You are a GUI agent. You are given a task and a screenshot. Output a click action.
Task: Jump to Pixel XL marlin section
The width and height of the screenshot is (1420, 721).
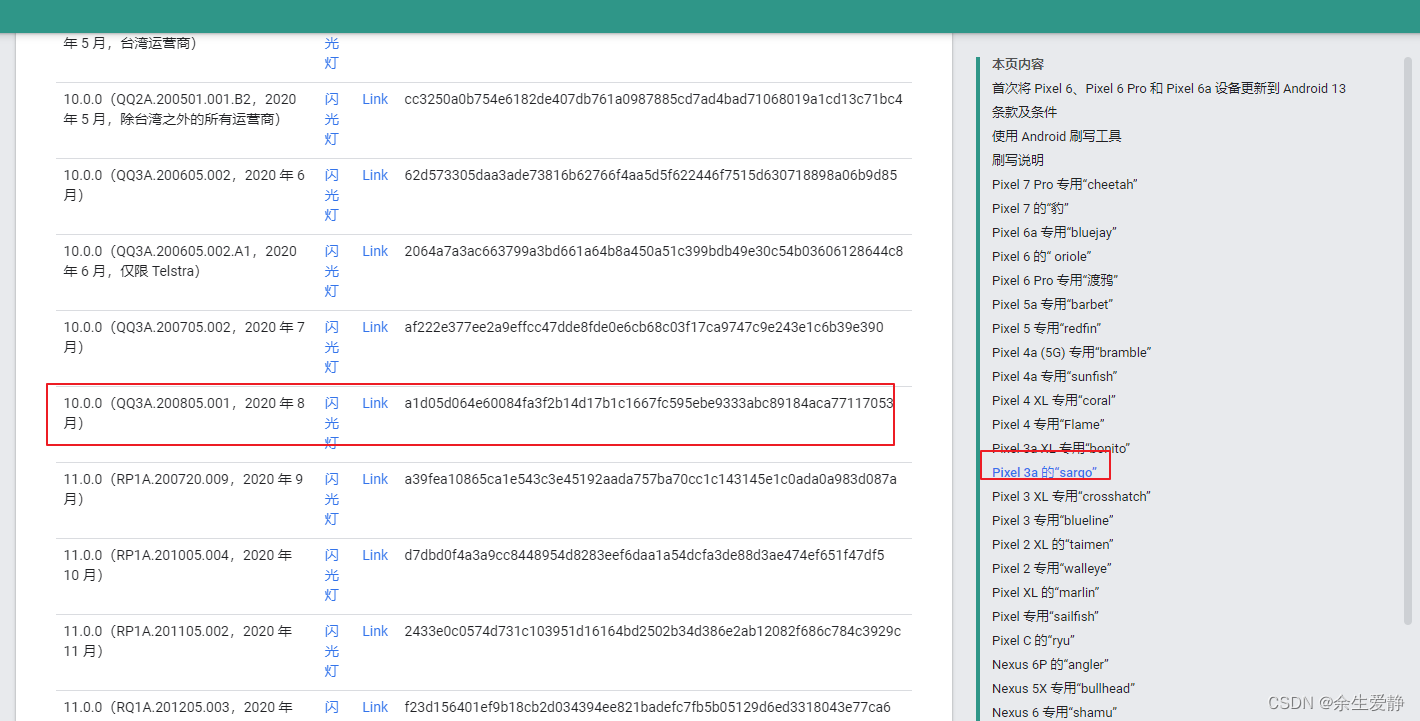[x=1045, y=592]
